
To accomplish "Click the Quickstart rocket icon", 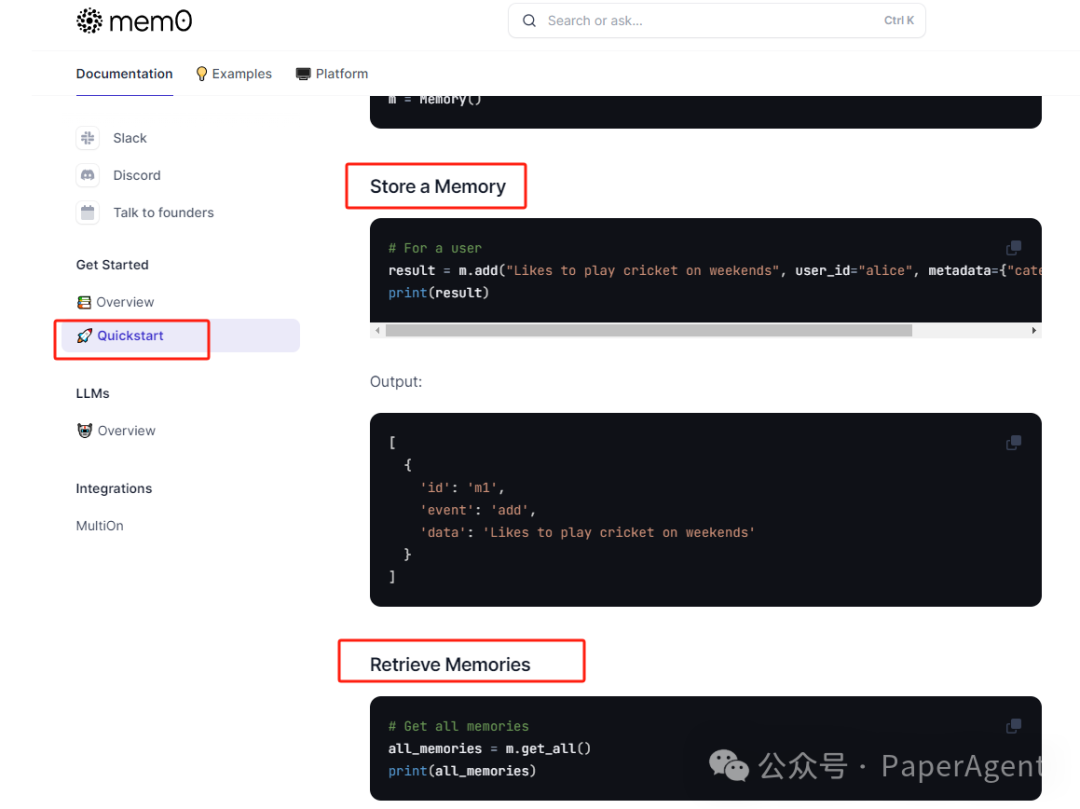I will coord(84,336).
